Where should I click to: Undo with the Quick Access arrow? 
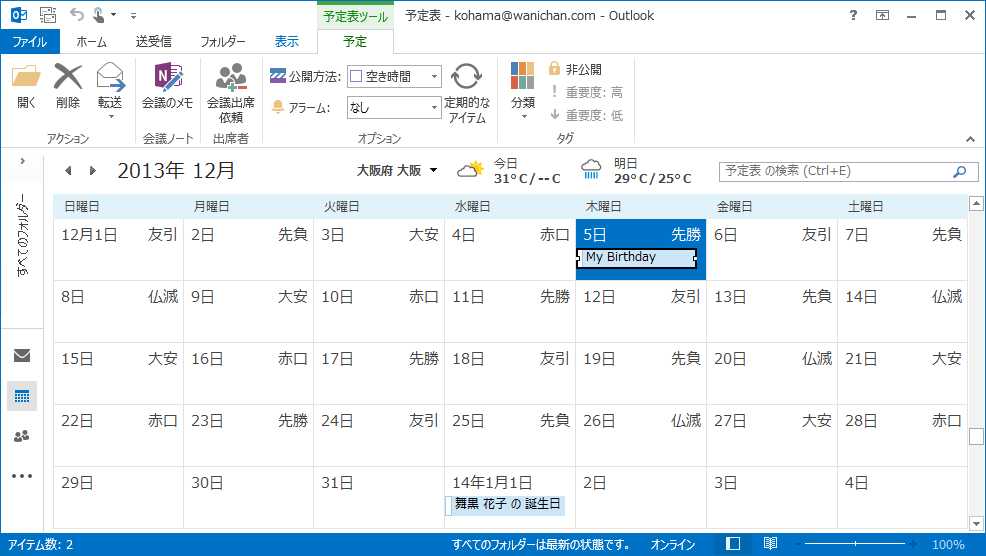pos(76,14)
